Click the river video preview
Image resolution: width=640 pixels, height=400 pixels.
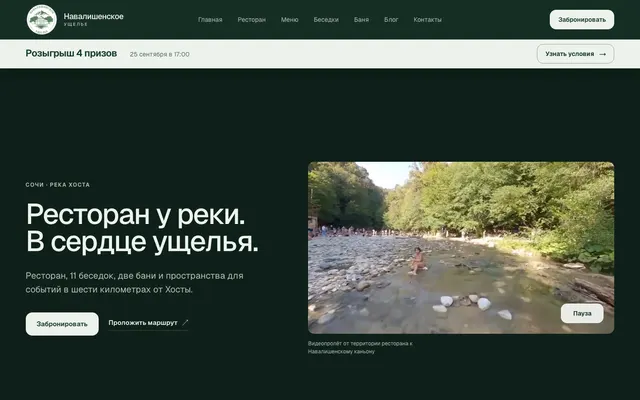tap(461, 248)
